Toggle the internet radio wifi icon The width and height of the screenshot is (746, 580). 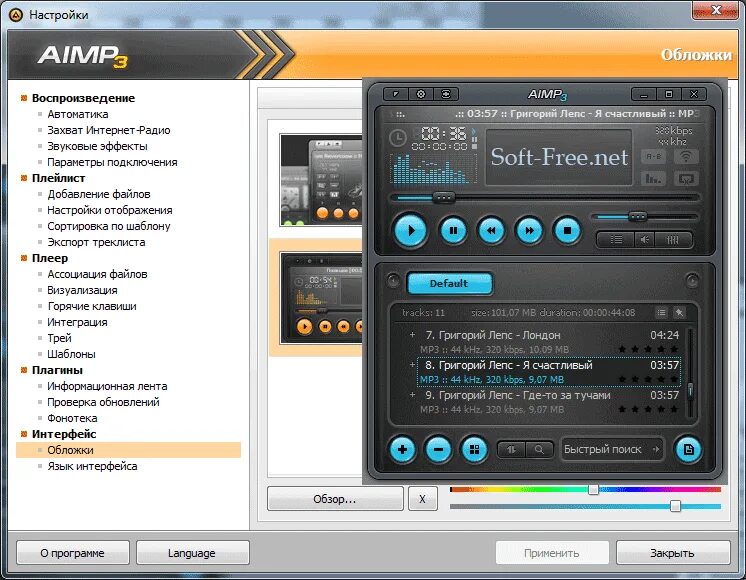tap(686, 156)
